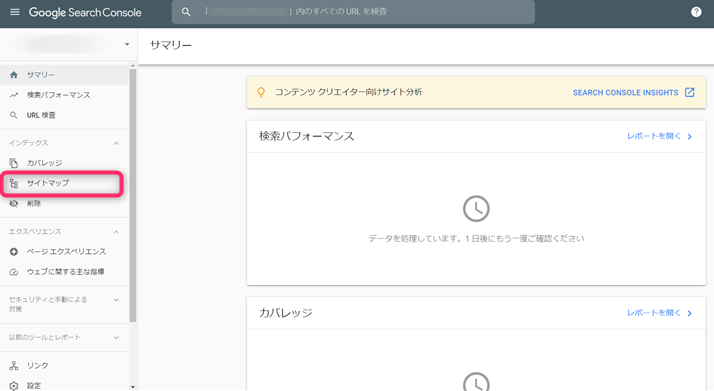Click the external-link icon next to SEARCH CONSOLE INSIGHTS
The image size is (714, 391).
[x=690, y=92]
